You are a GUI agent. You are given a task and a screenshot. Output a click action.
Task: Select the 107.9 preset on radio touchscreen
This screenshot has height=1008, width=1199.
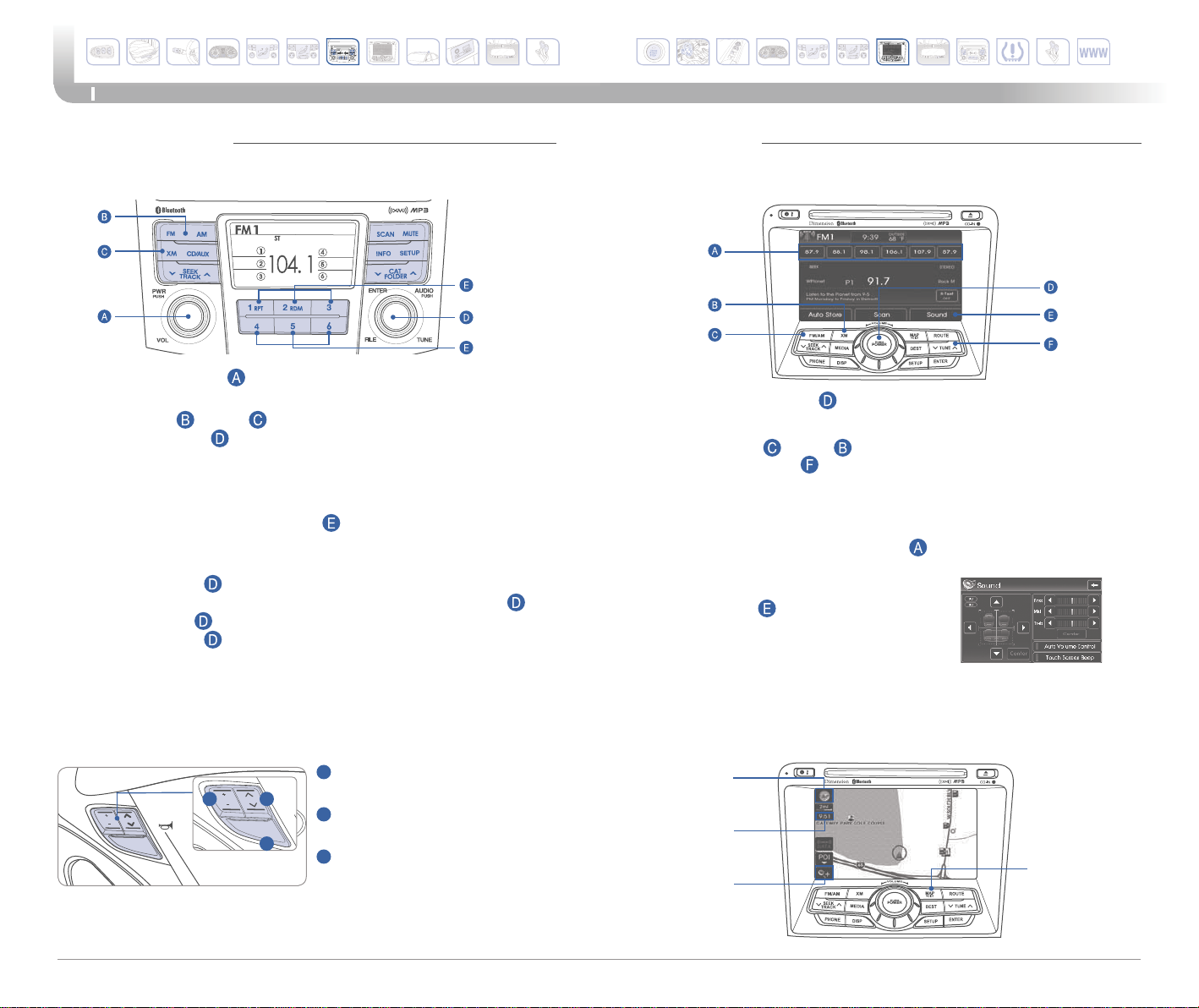tap(923, 252)
